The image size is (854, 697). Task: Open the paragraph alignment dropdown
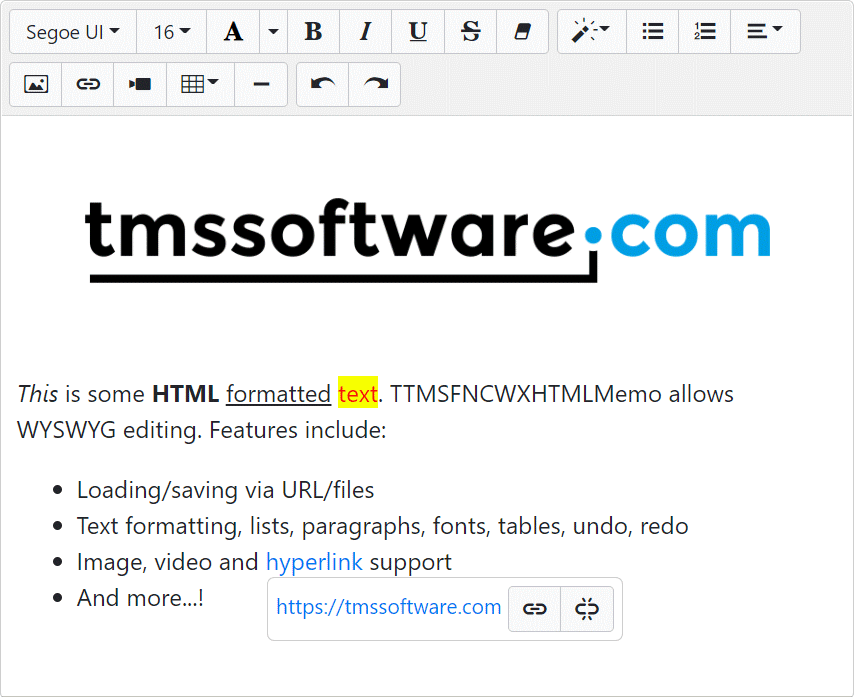click(765, 32)
